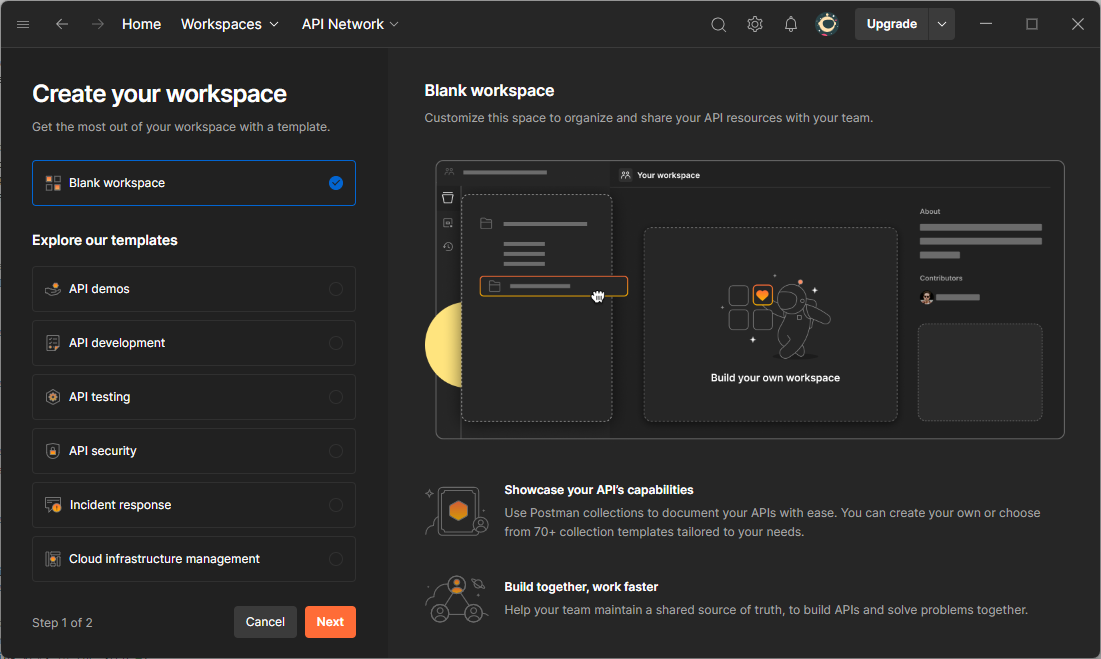
Task: Click the Upgrade button
Action: coord(891,24)
